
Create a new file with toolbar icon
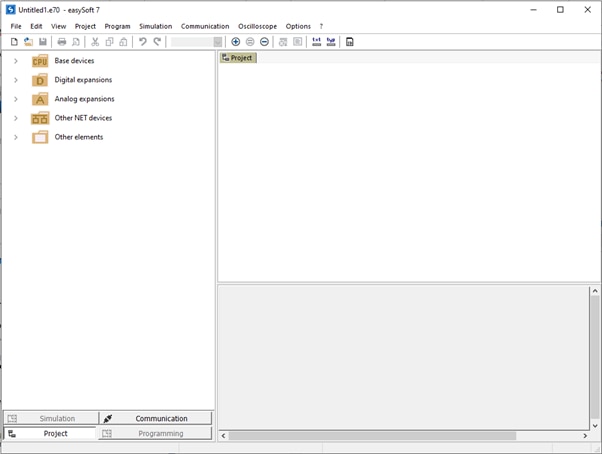pos(14,42)
